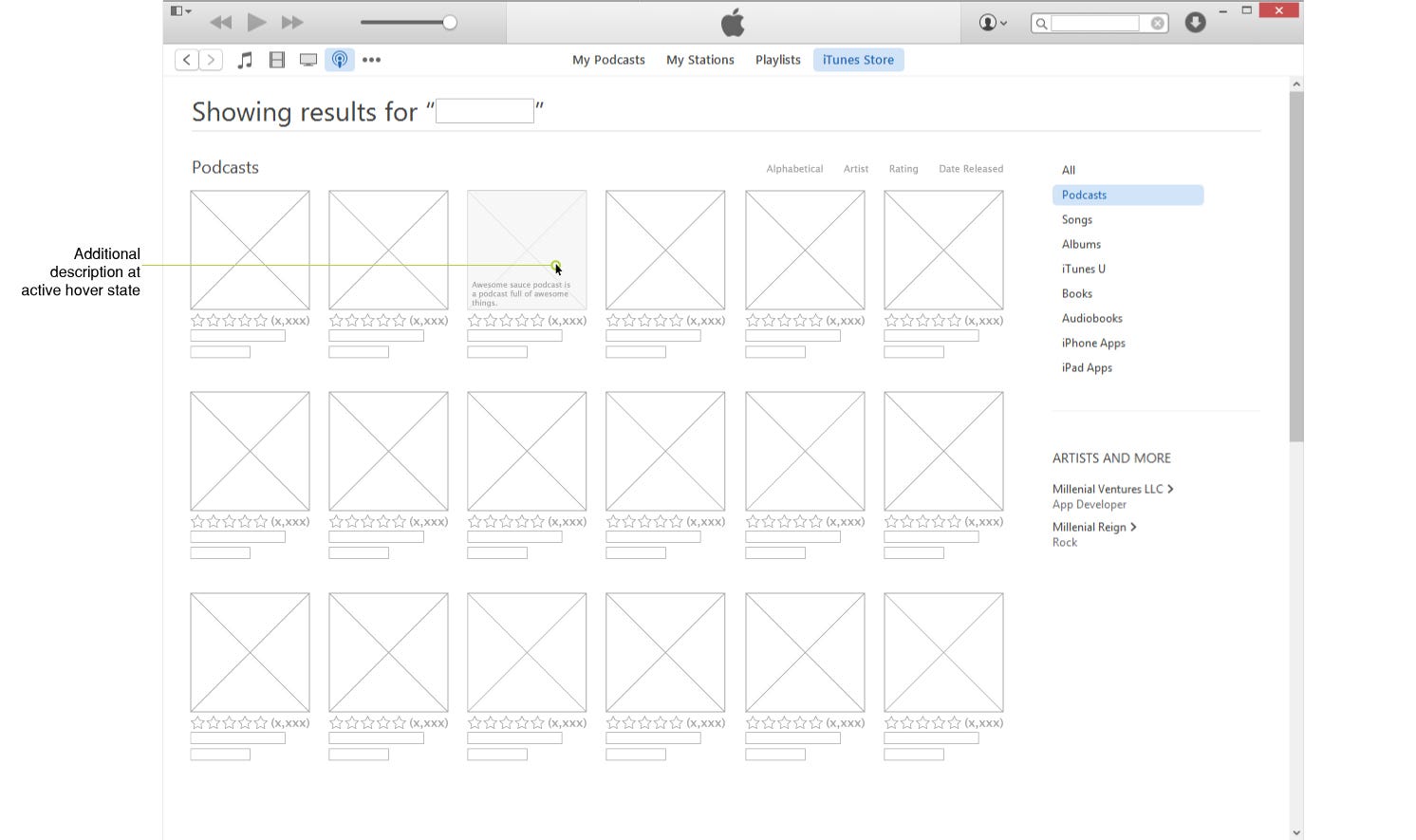Start playback with the play button

coord(256,22)
